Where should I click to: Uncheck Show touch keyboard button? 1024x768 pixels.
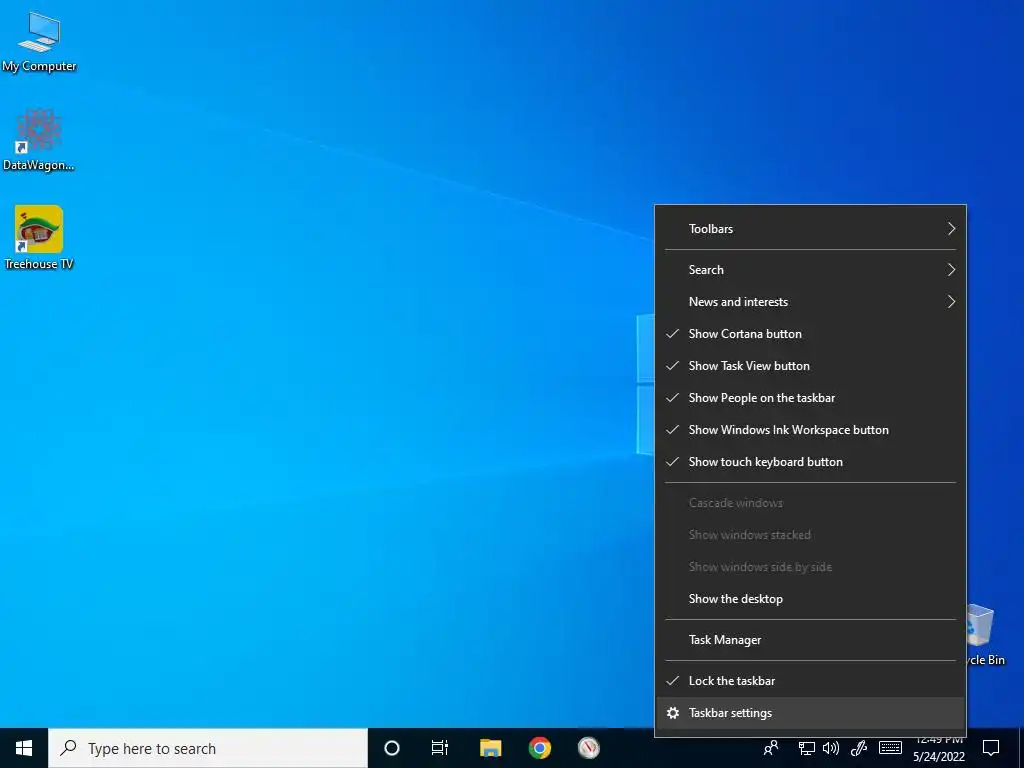(810, 462)
